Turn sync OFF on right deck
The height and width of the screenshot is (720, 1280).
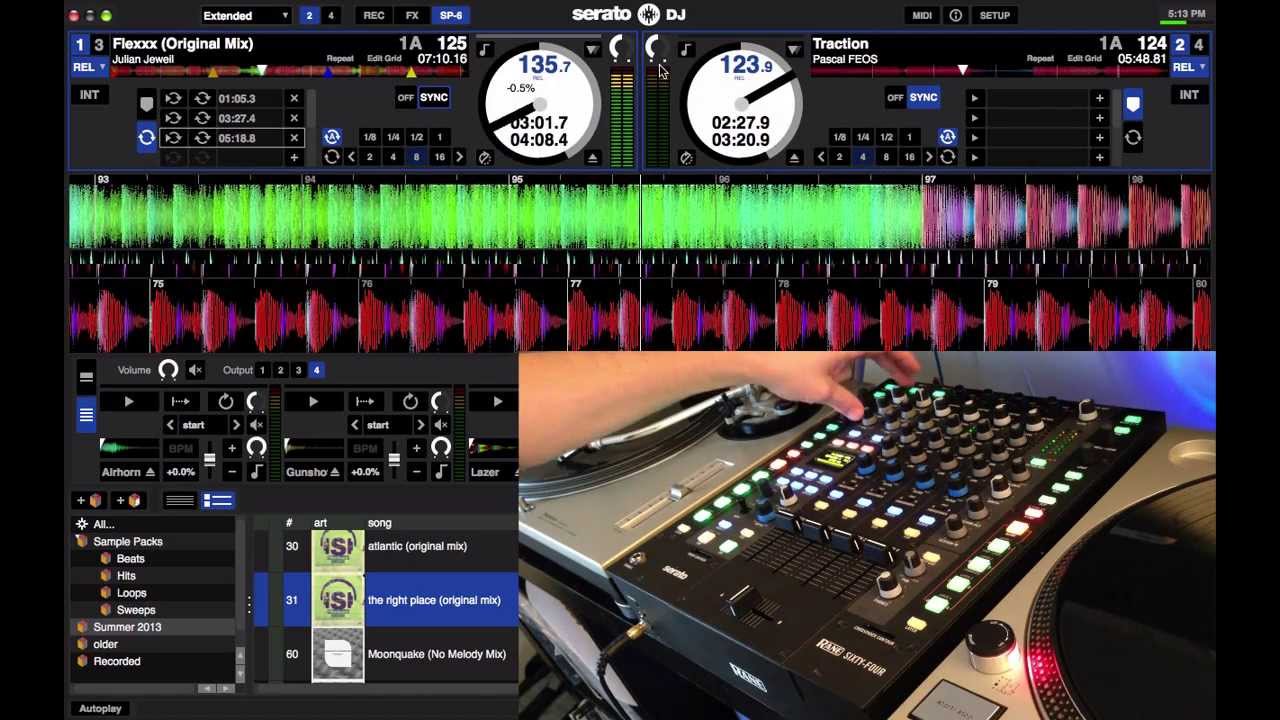pos(895,98)
